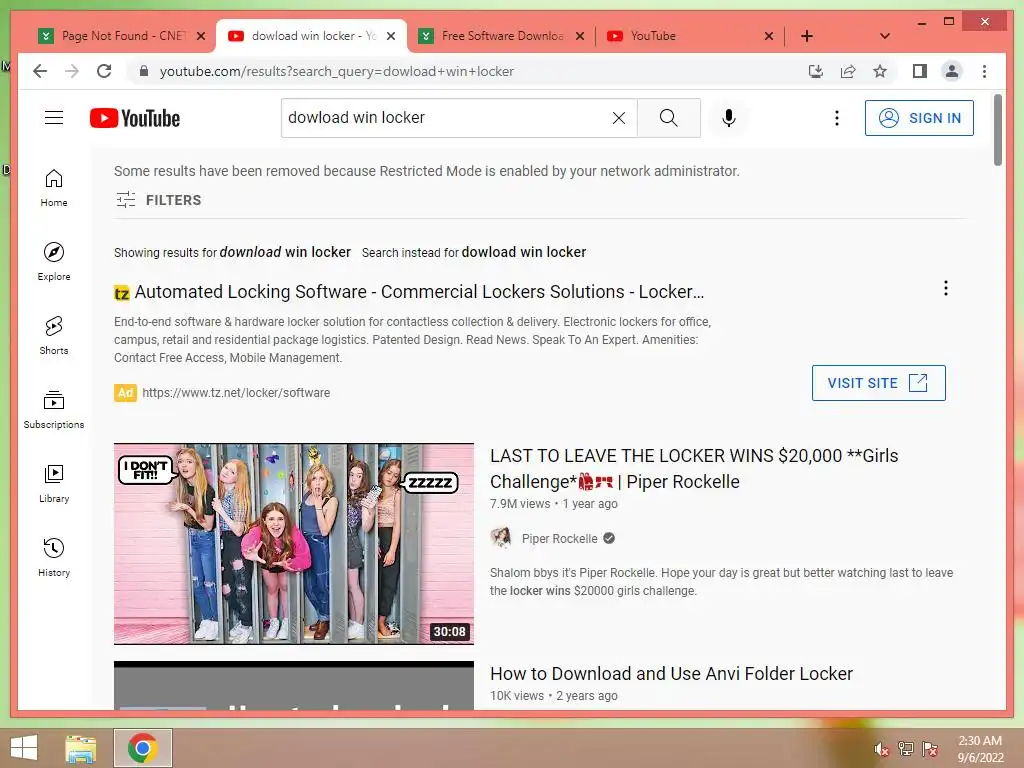Open Shorts in sidebar
The height and width of the screenshot is (768, 1024).
click(x=54, y=335)
